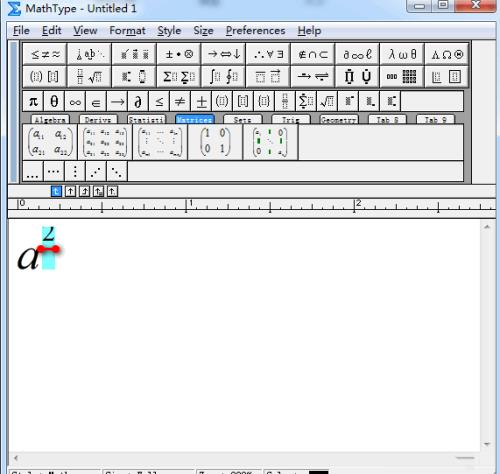Open the arrow symbols palette
Screen dimensions: 500x474
pyautogui.click(x=223, y=54)
